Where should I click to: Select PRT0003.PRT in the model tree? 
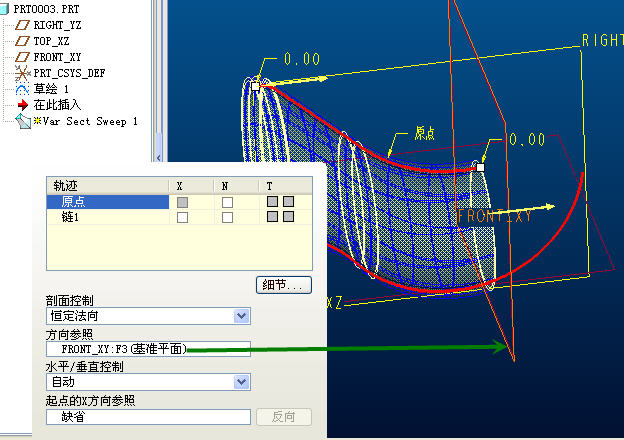[46, 9]
